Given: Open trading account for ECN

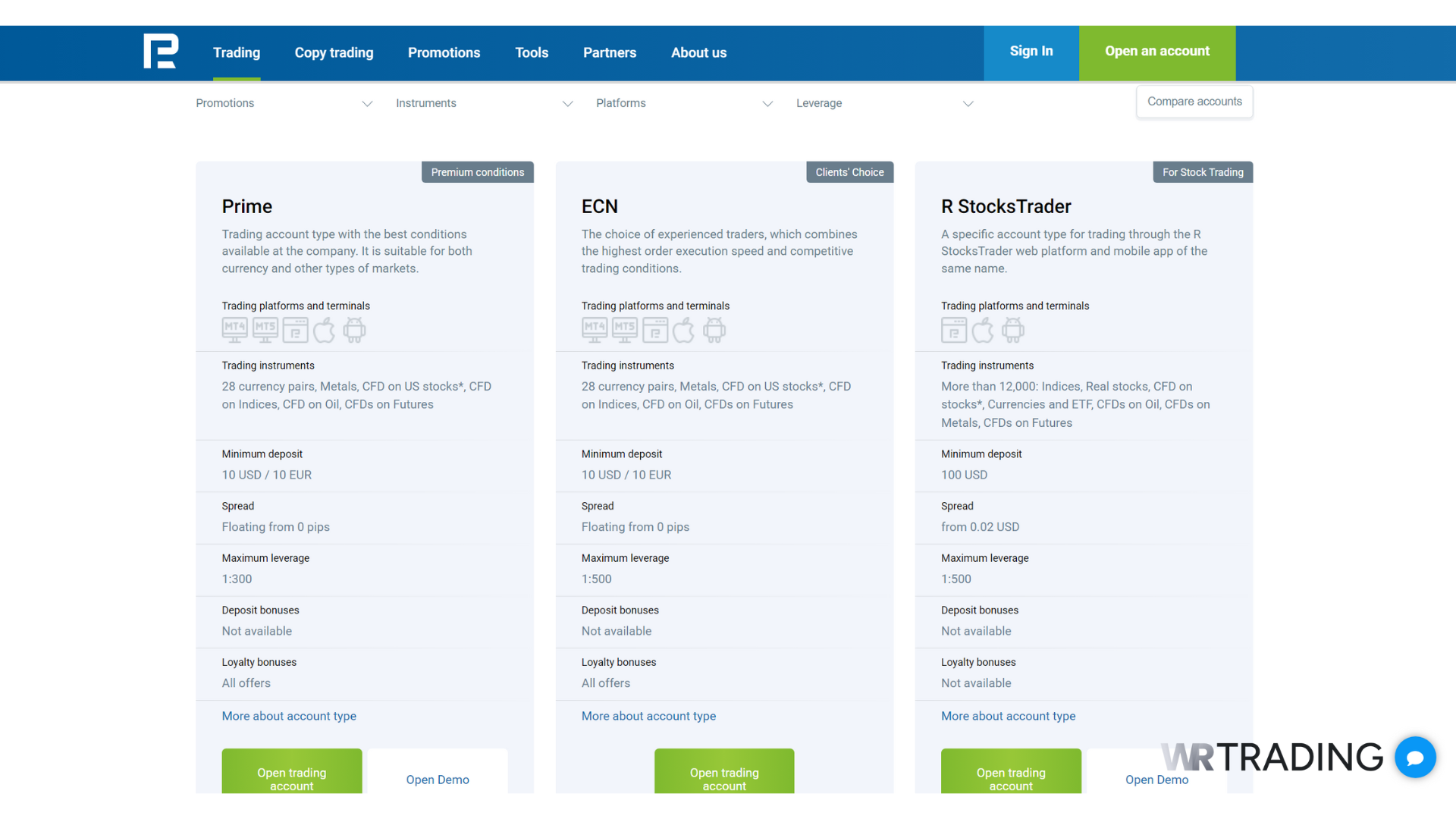Looking at the screenshot, I should 724,772.
